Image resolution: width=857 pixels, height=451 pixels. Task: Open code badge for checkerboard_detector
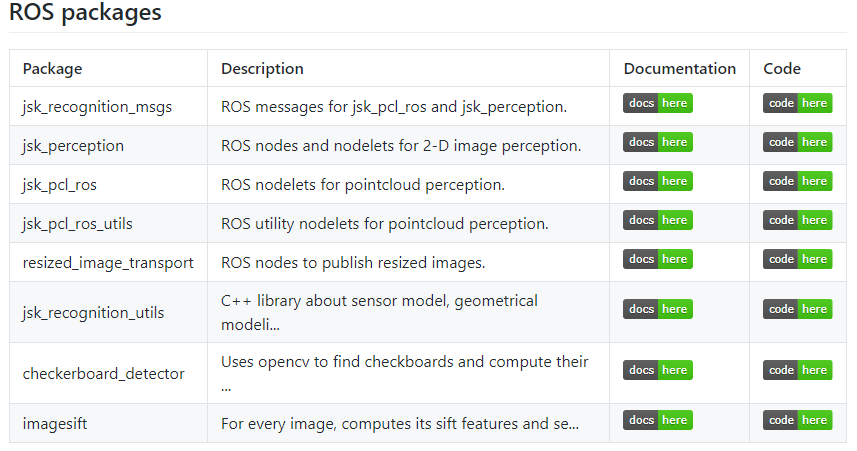point(797,370)
